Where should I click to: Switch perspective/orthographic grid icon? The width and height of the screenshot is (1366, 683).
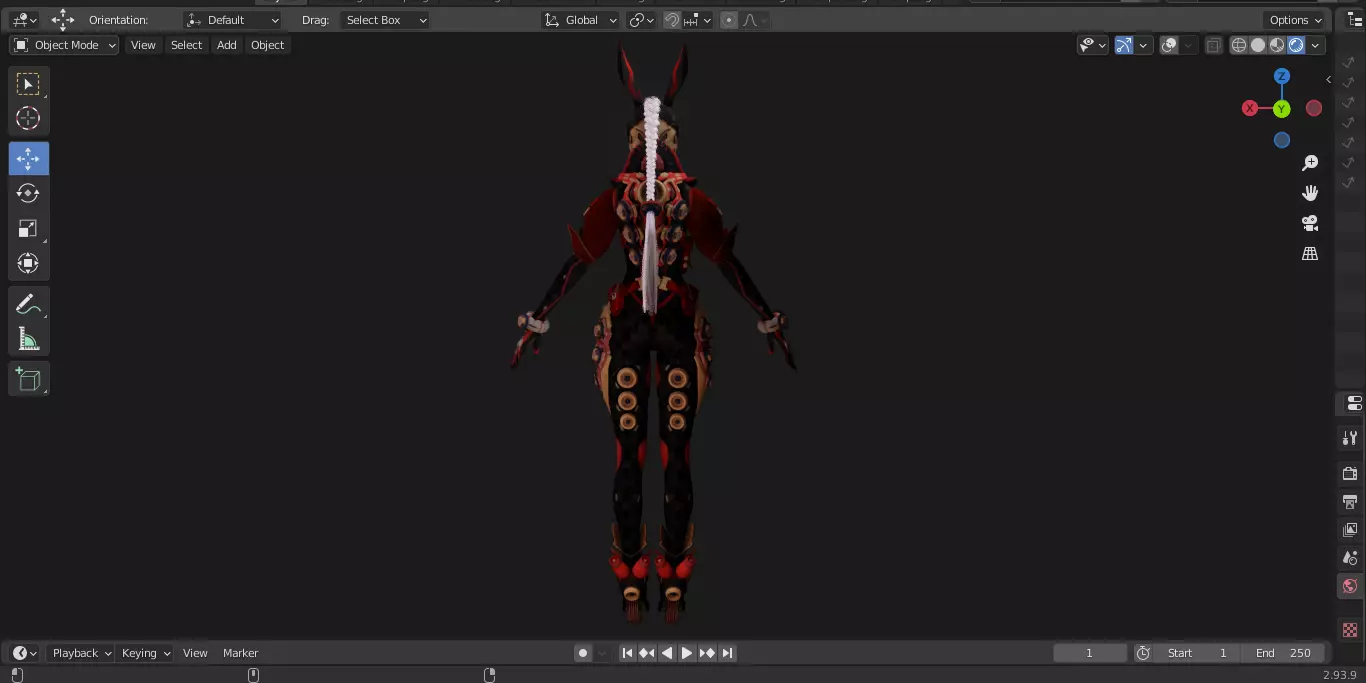[1310, 254]
